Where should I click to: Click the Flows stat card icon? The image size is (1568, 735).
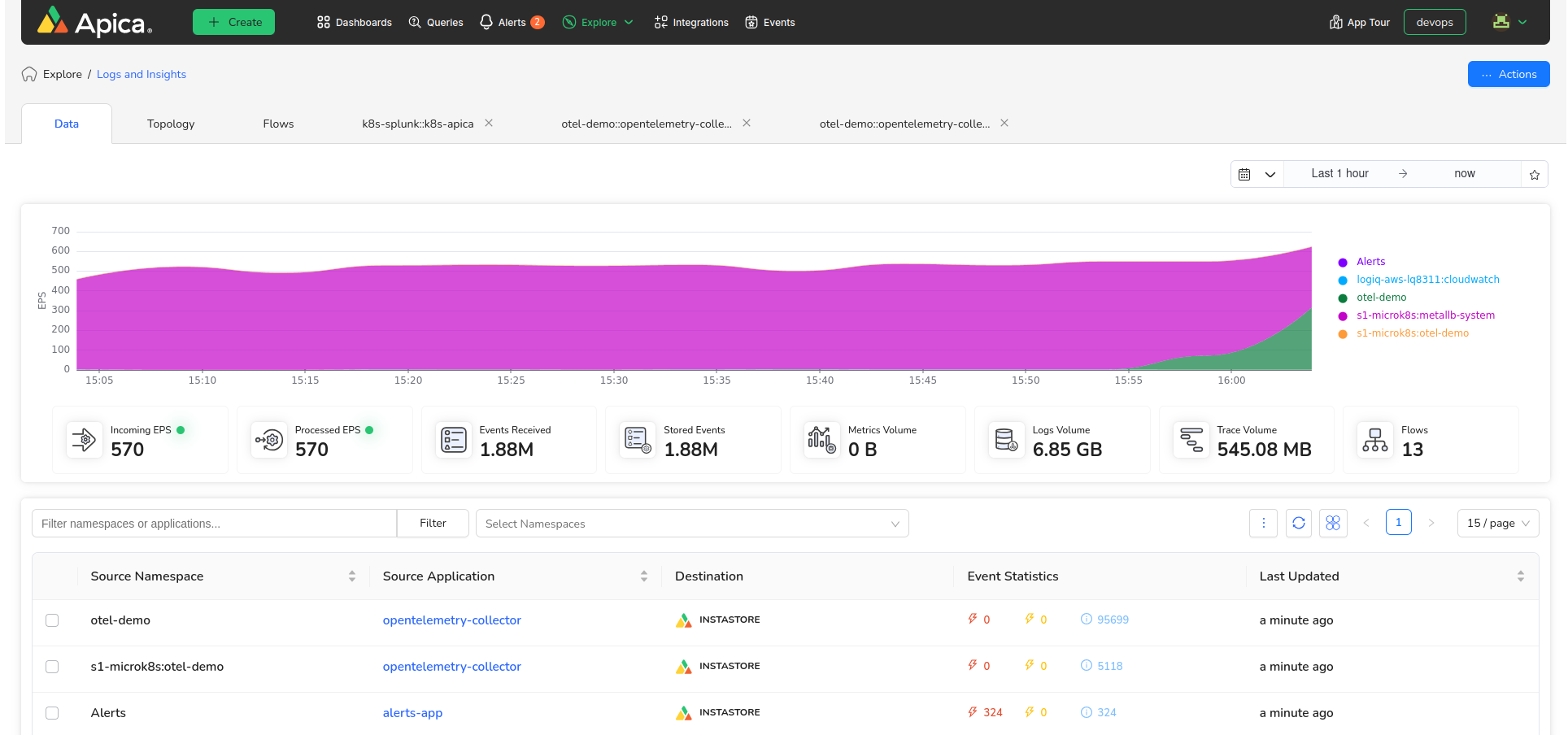click(1374, 440)
